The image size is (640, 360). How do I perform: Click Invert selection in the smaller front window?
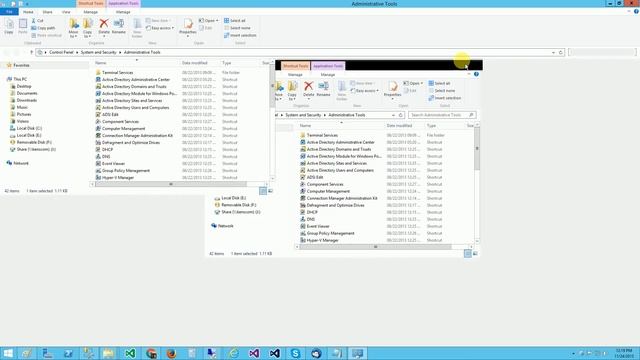(444, 98)
